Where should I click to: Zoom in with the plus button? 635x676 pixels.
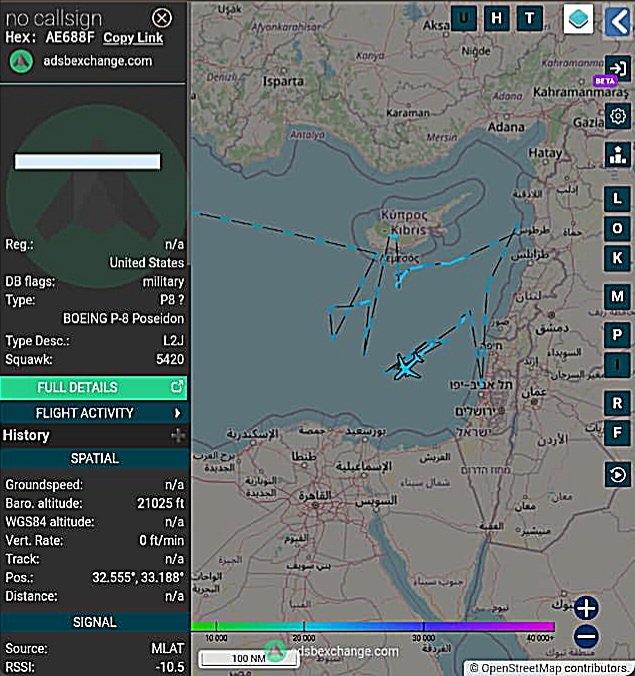coord(586,608)
